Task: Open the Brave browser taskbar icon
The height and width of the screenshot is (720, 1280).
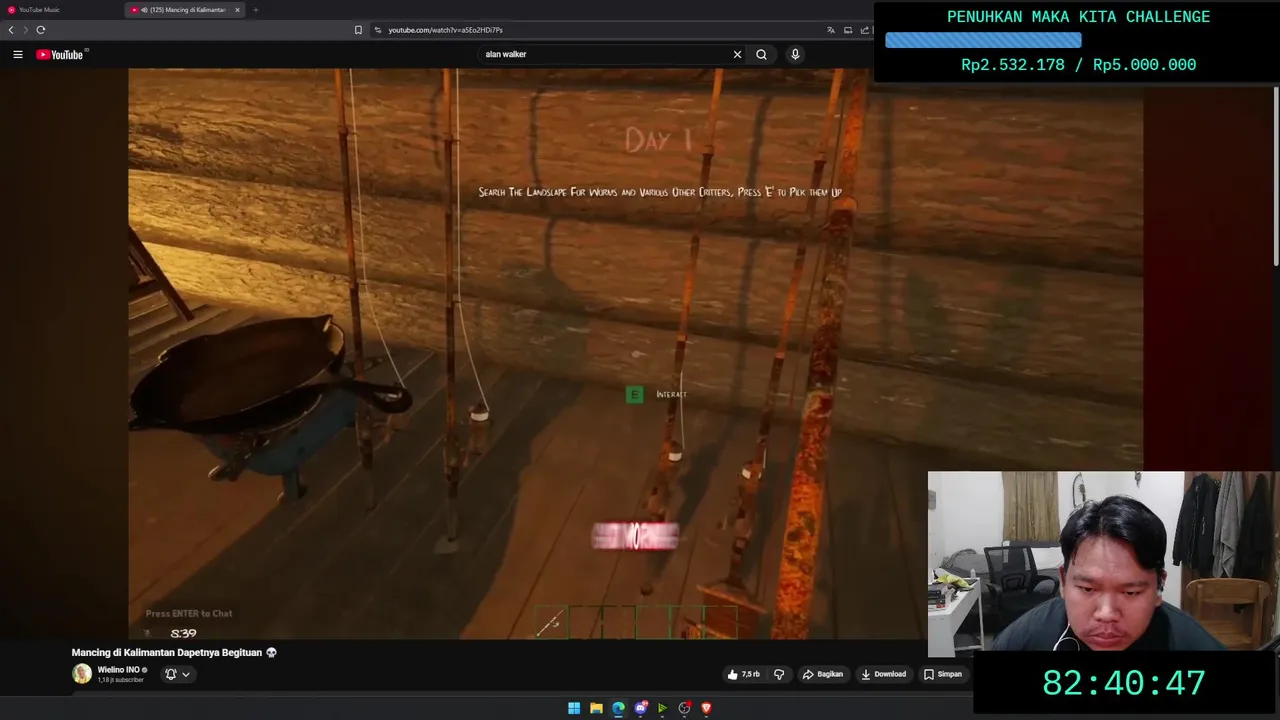Action: point(706,708)
